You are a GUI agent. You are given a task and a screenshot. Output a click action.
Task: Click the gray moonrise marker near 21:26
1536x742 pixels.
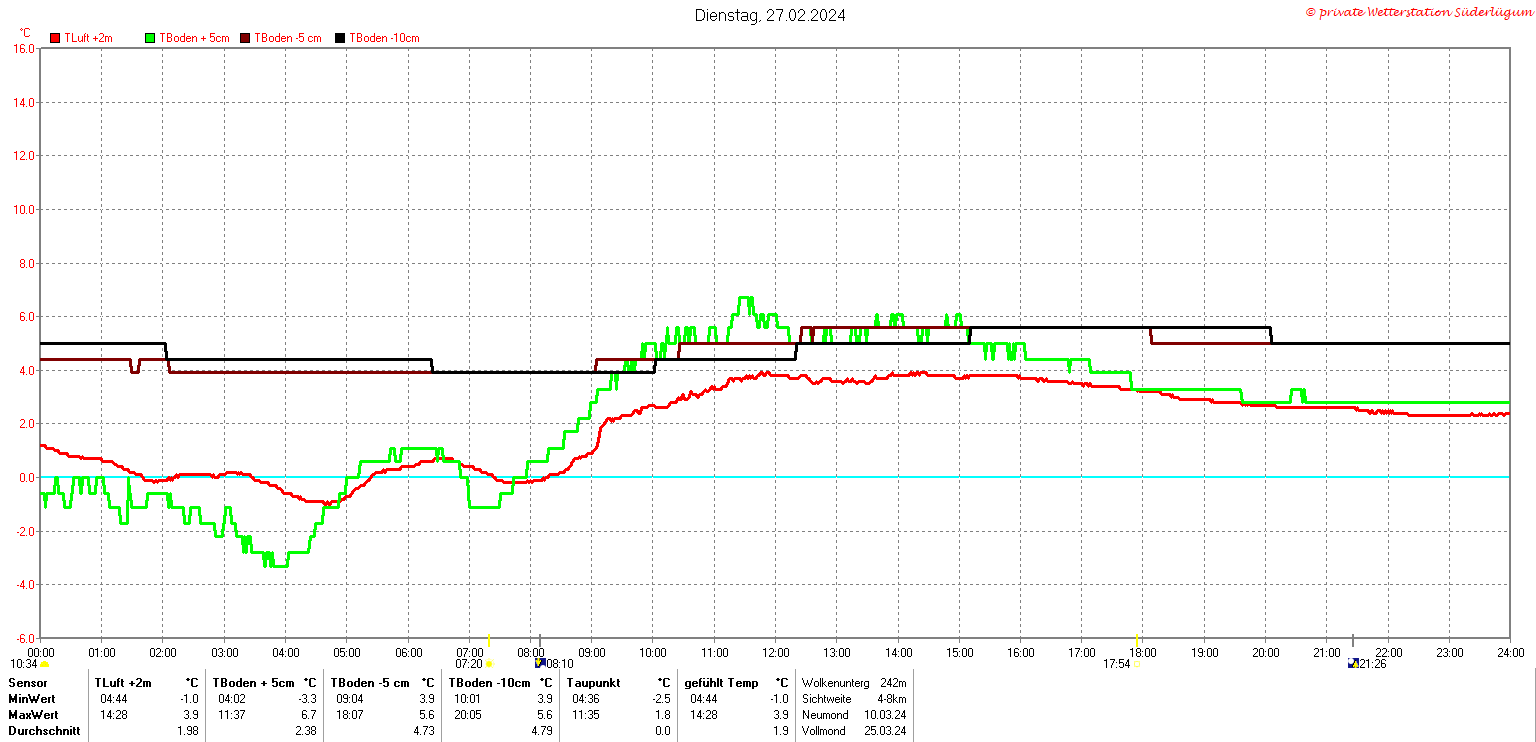click(1353, 640)
